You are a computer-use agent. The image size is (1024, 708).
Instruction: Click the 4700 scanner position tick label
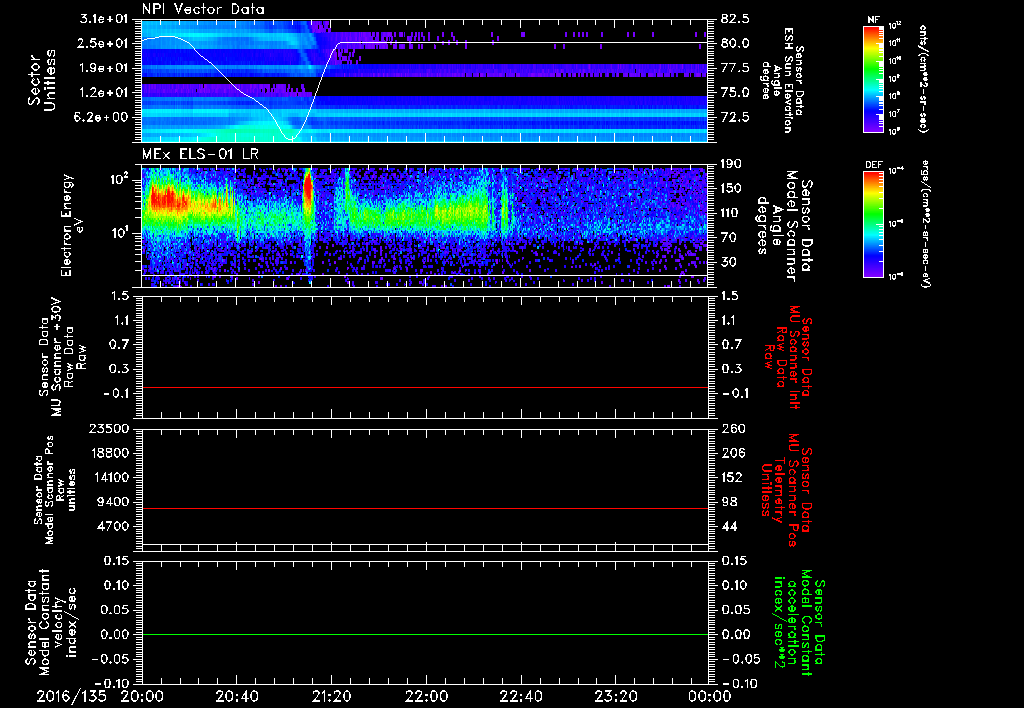(114, 526)
